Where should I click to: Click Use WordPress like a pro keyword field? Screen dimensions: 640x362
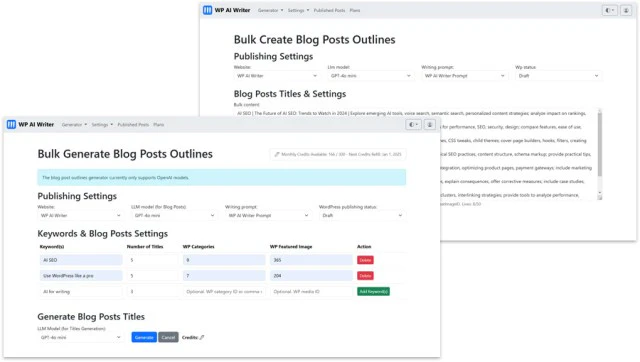(81, 276)
